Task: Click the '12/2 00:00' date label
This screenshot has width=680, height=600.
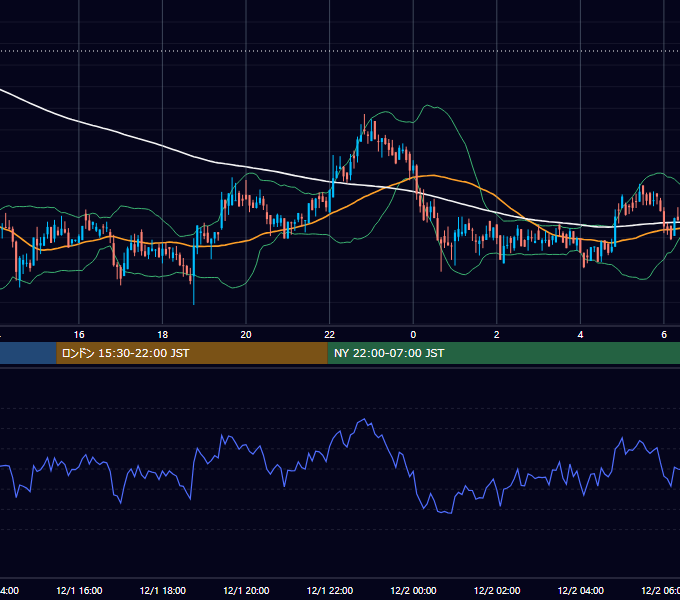Action: click(x=413, y=591)
